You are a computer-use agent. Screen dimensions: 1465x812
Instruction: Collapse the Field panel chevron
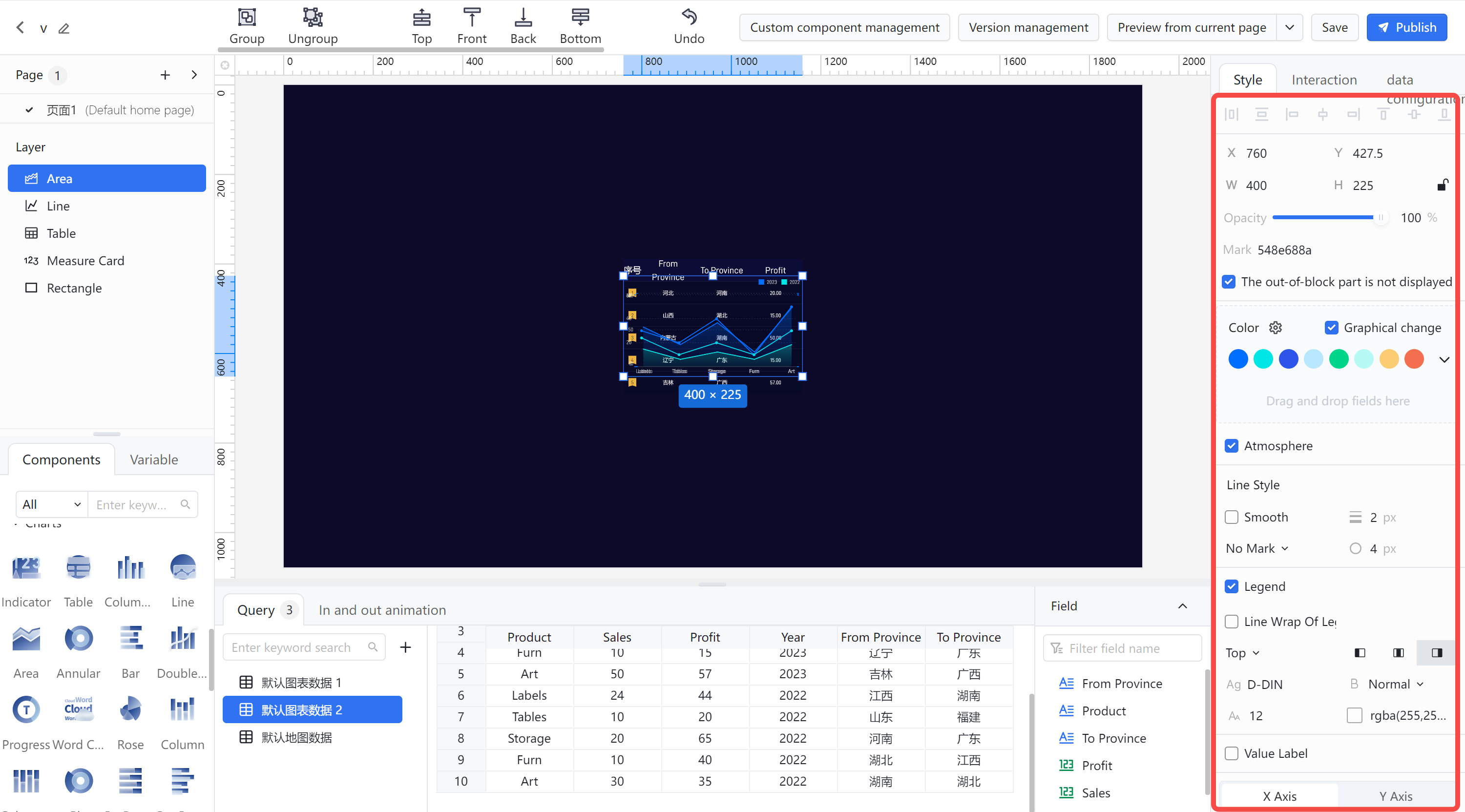point(1183,606)
